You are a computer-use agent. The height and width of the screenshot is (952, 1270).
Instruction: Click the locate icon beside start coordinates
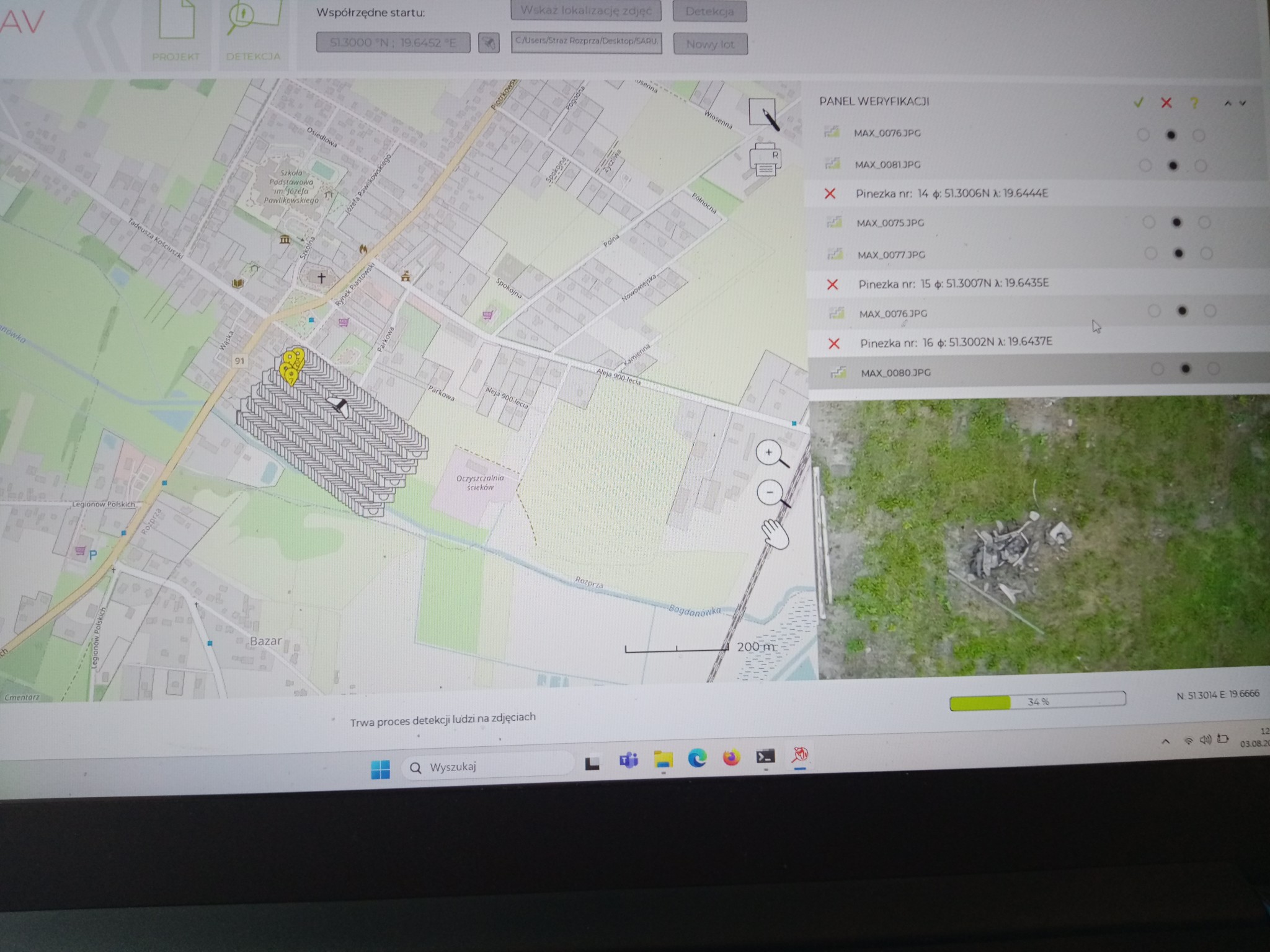tap(489, 43)
